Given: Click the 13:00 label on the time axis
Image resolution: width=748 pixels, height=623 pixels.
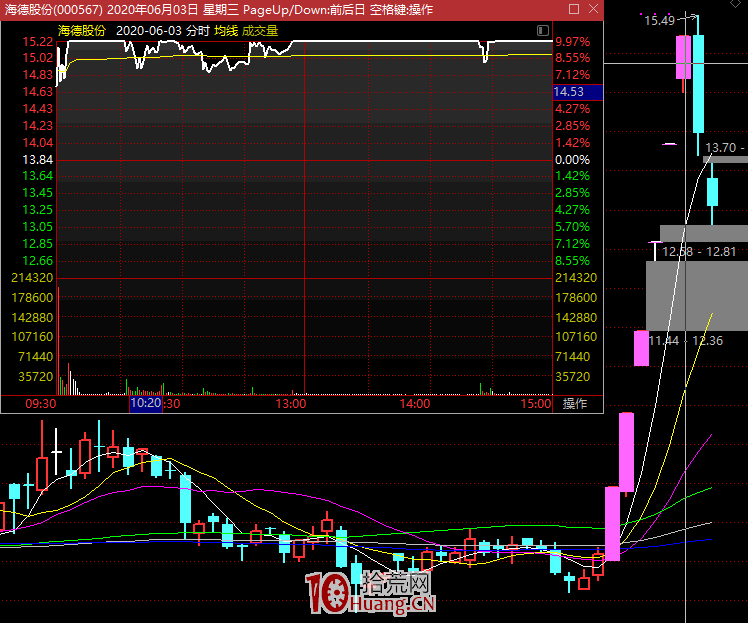Looking at the screenshot, I should point(290,404).
